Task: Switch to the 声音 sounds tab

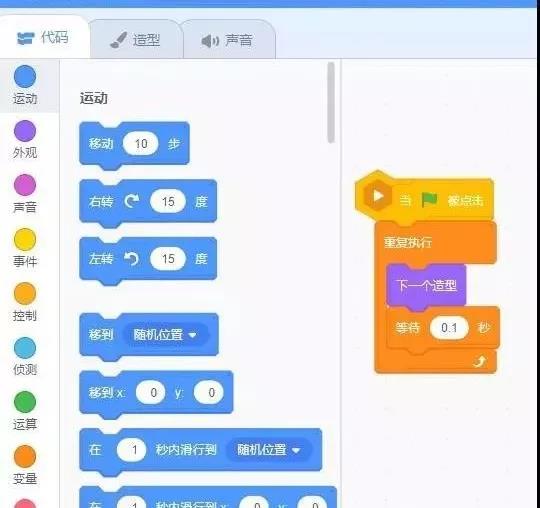Action: [228, 40]
